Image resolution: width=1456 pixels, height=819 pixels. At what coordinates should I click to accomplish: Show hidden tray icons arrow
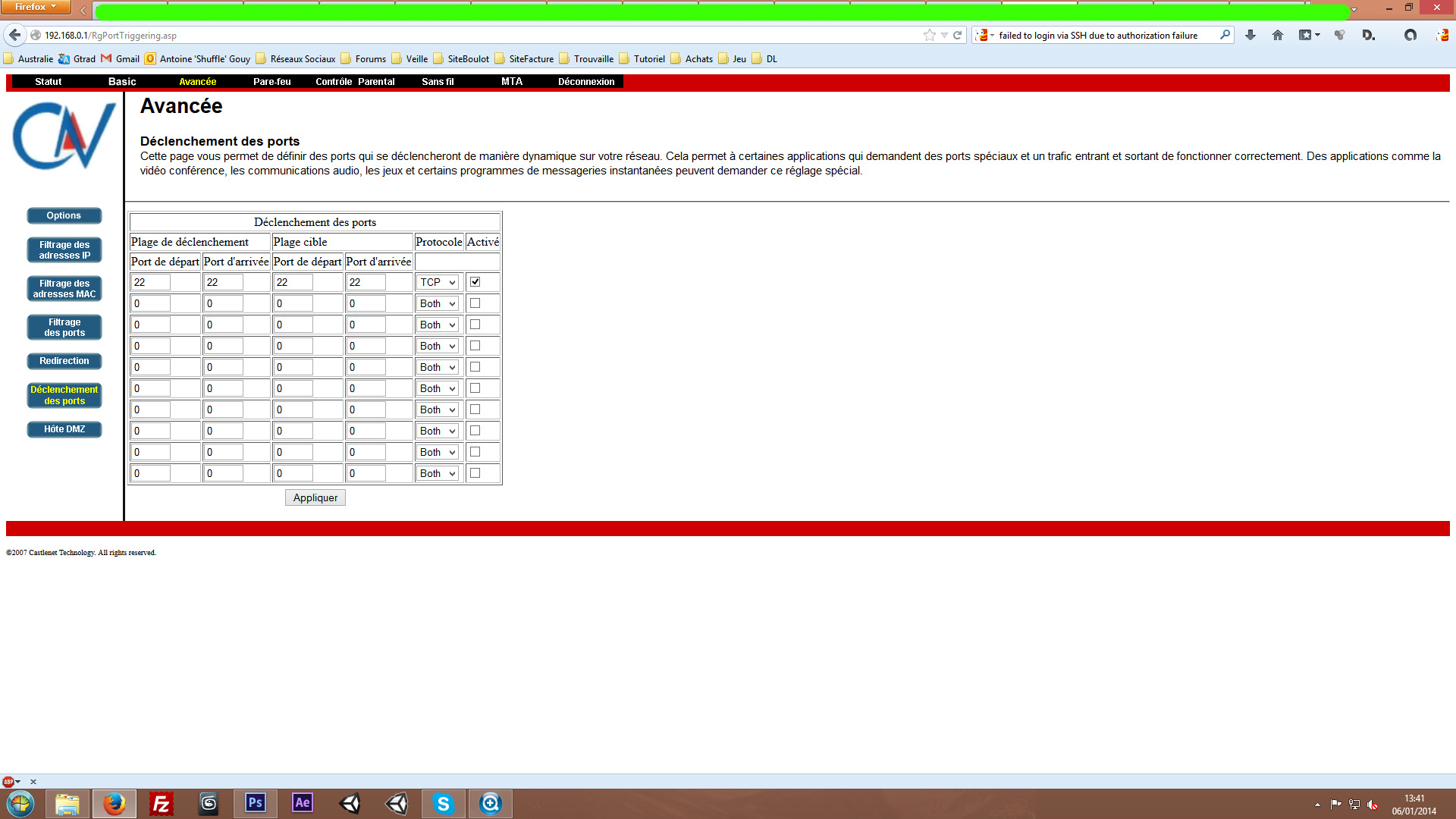point(1317,805)
